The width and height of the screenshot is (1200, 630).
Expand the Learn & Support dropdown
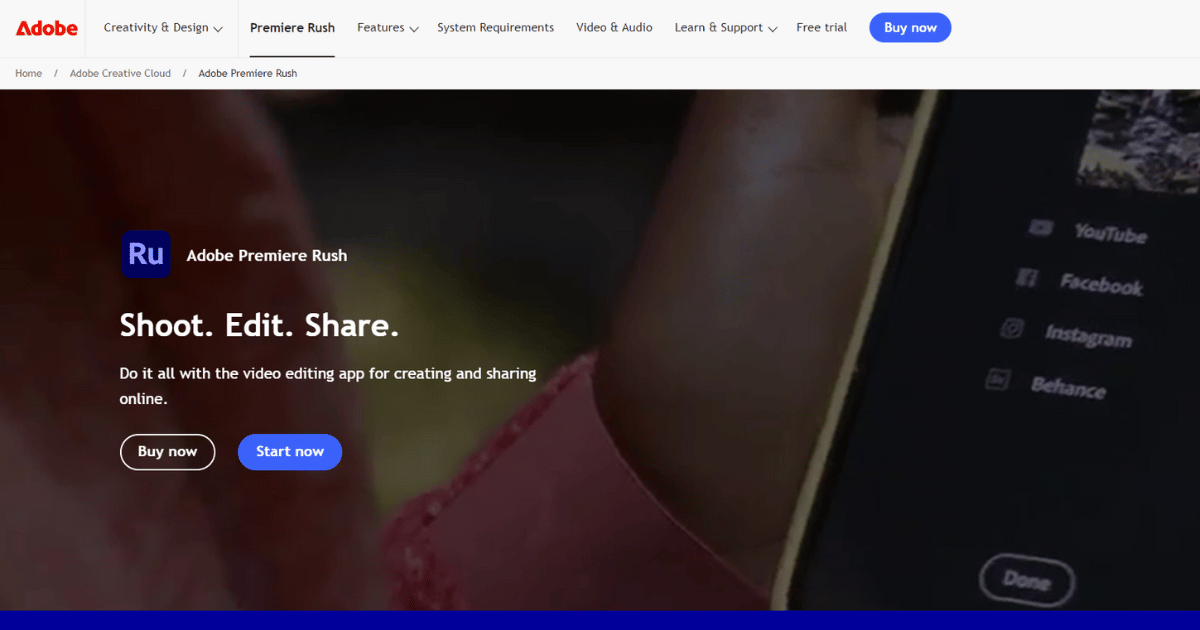click(726, 28)
